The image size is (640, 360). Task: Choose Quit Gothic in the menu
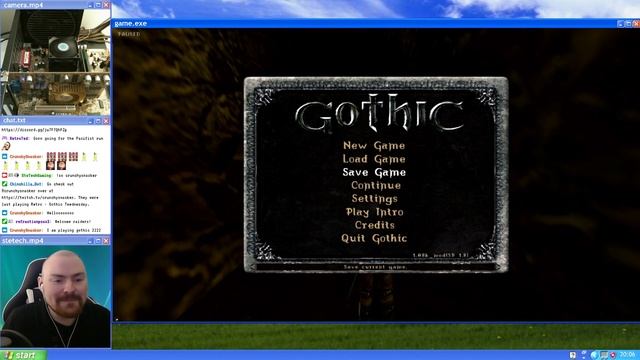coord(374,238)
